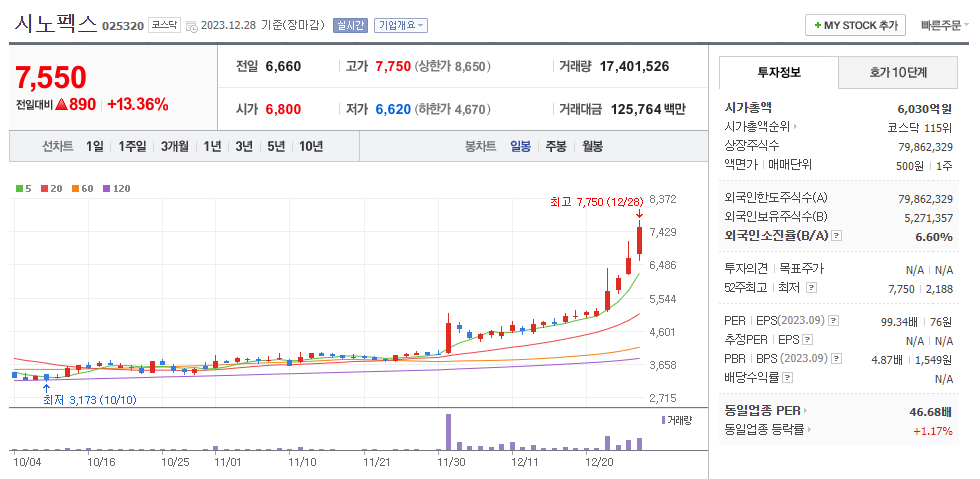Click the 시노펙스 stock name heading

[55, 24]
